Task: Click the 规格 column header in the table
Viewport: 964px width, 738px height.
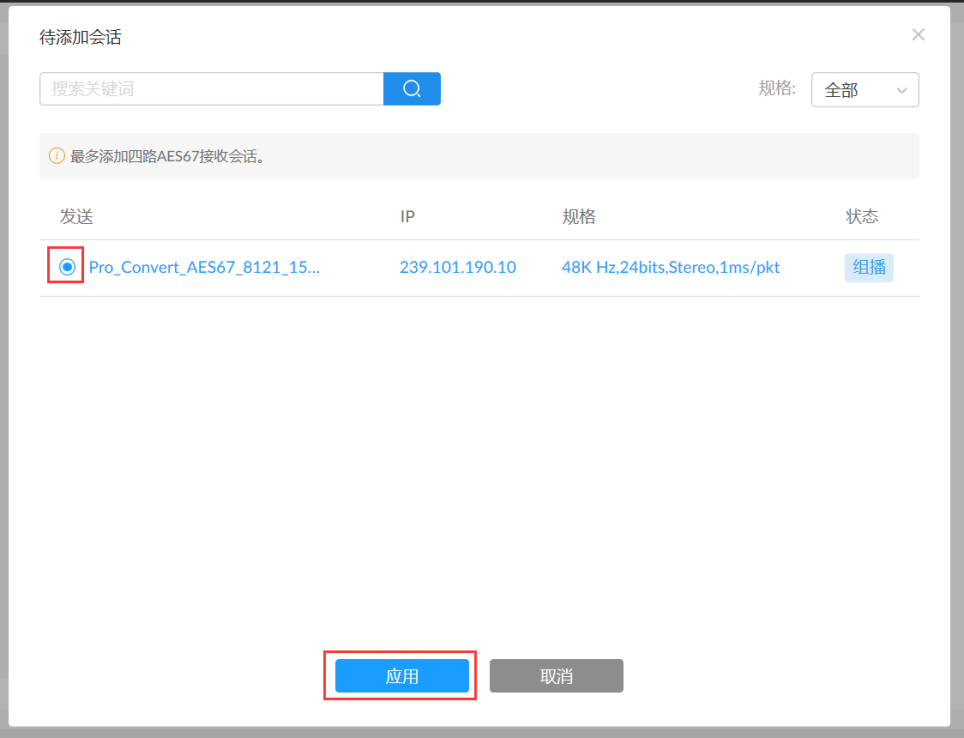Action: tap(578, 217)
